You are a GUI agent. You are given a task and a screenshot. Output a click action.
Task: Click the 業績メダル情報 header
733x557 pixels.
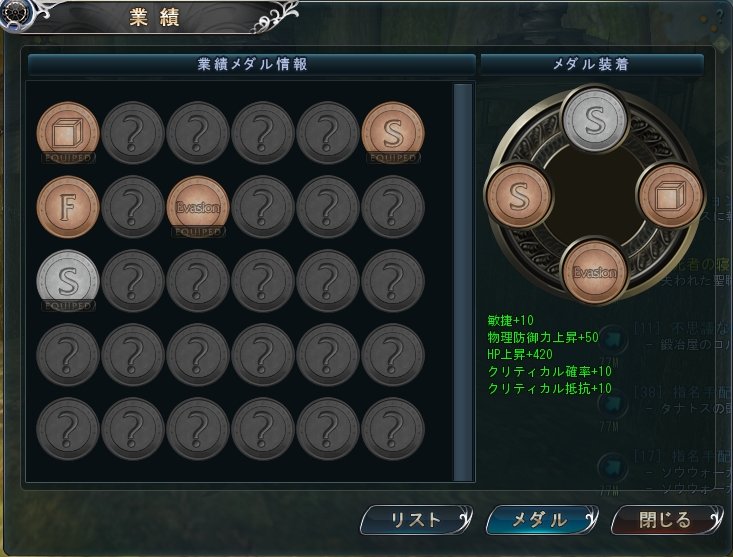(252, 64)
